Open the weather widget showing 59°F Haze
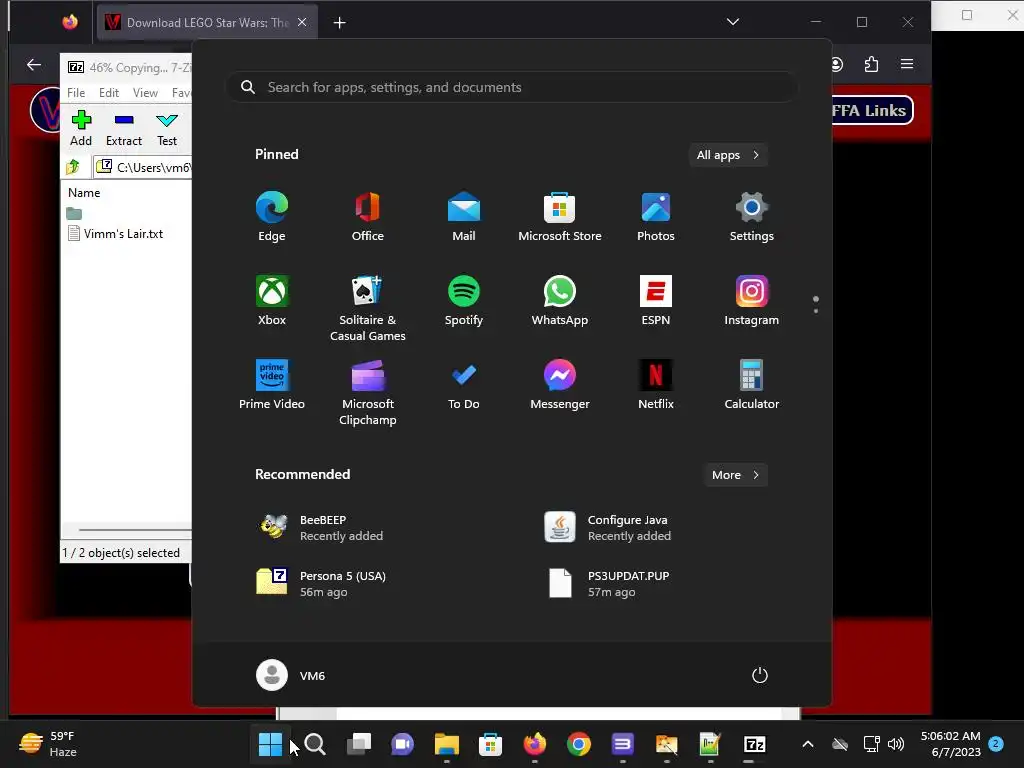Viewport: 1024px width, 768px height. (x=48, y=744)
